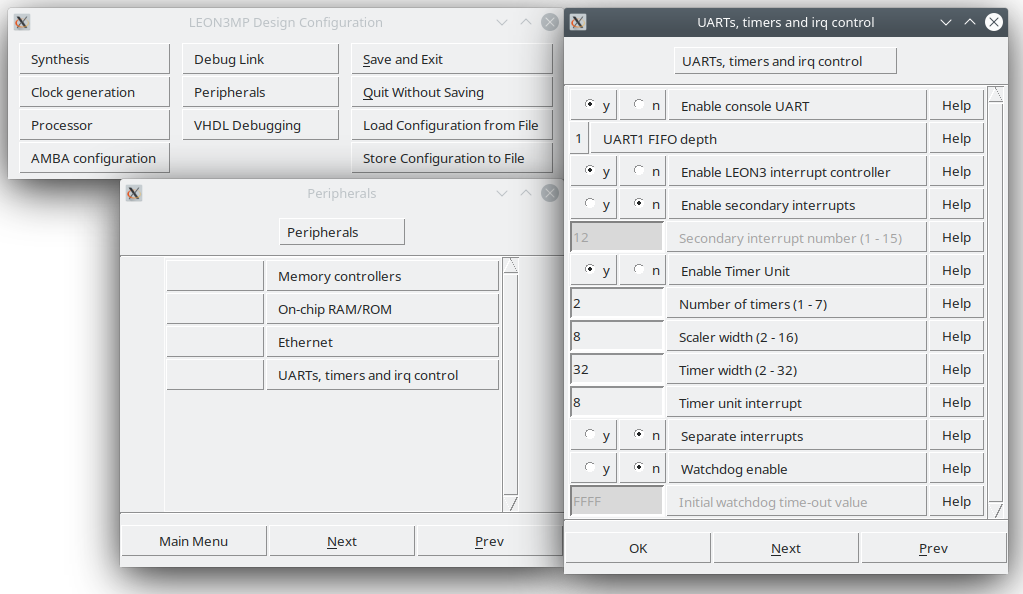The width and height of the screenshot is (1023, 594).
Task: Open AMBA configuration
Action: pyautogui.click(x=95, y=158)
